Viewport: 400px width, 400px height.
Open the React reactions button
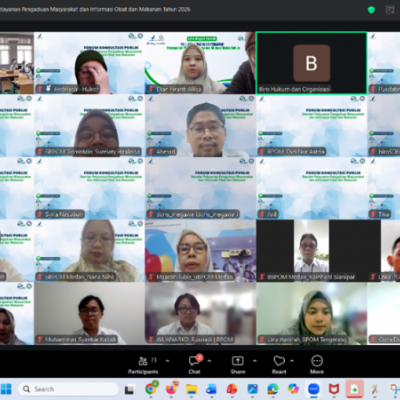tap(279, 365)
